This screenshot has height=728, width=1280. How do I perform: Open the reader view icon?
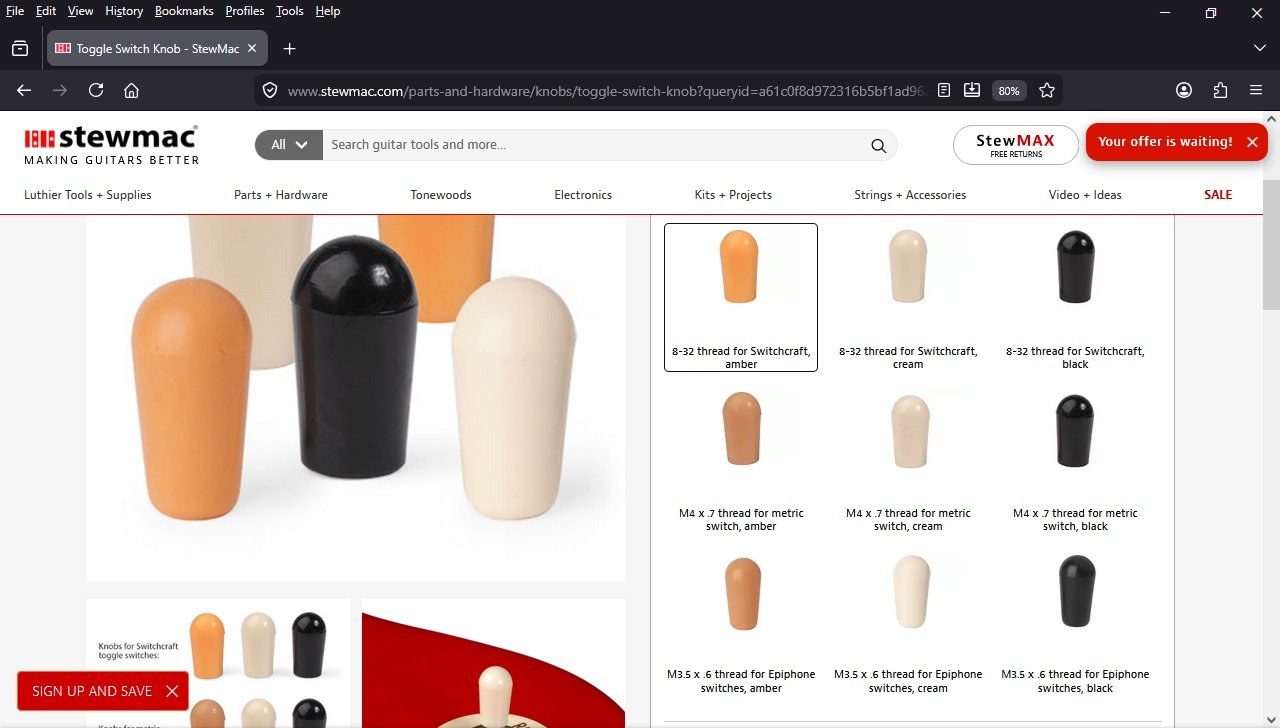click(x=943, y=90)
